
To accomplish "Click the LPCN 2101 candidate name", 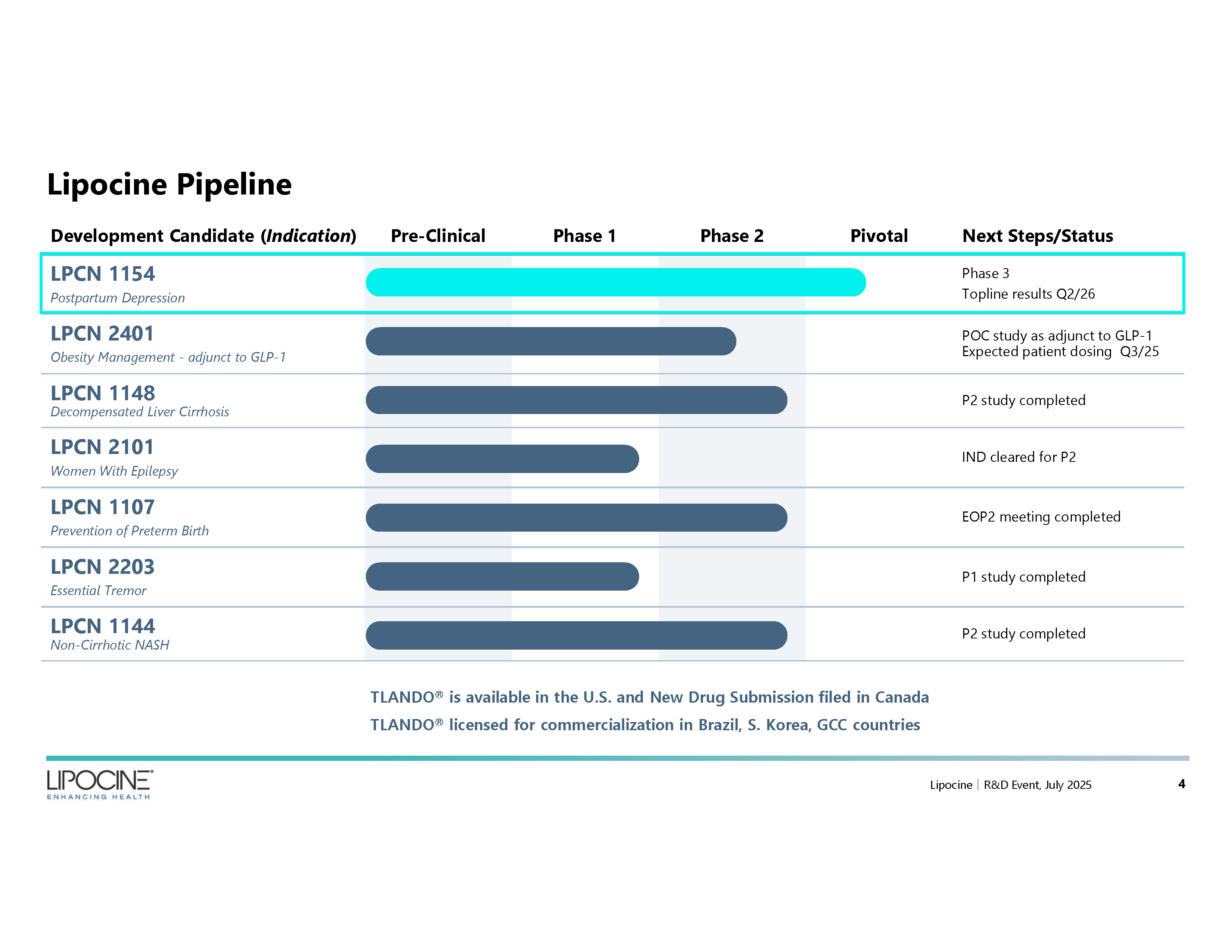I will point(102,447).
